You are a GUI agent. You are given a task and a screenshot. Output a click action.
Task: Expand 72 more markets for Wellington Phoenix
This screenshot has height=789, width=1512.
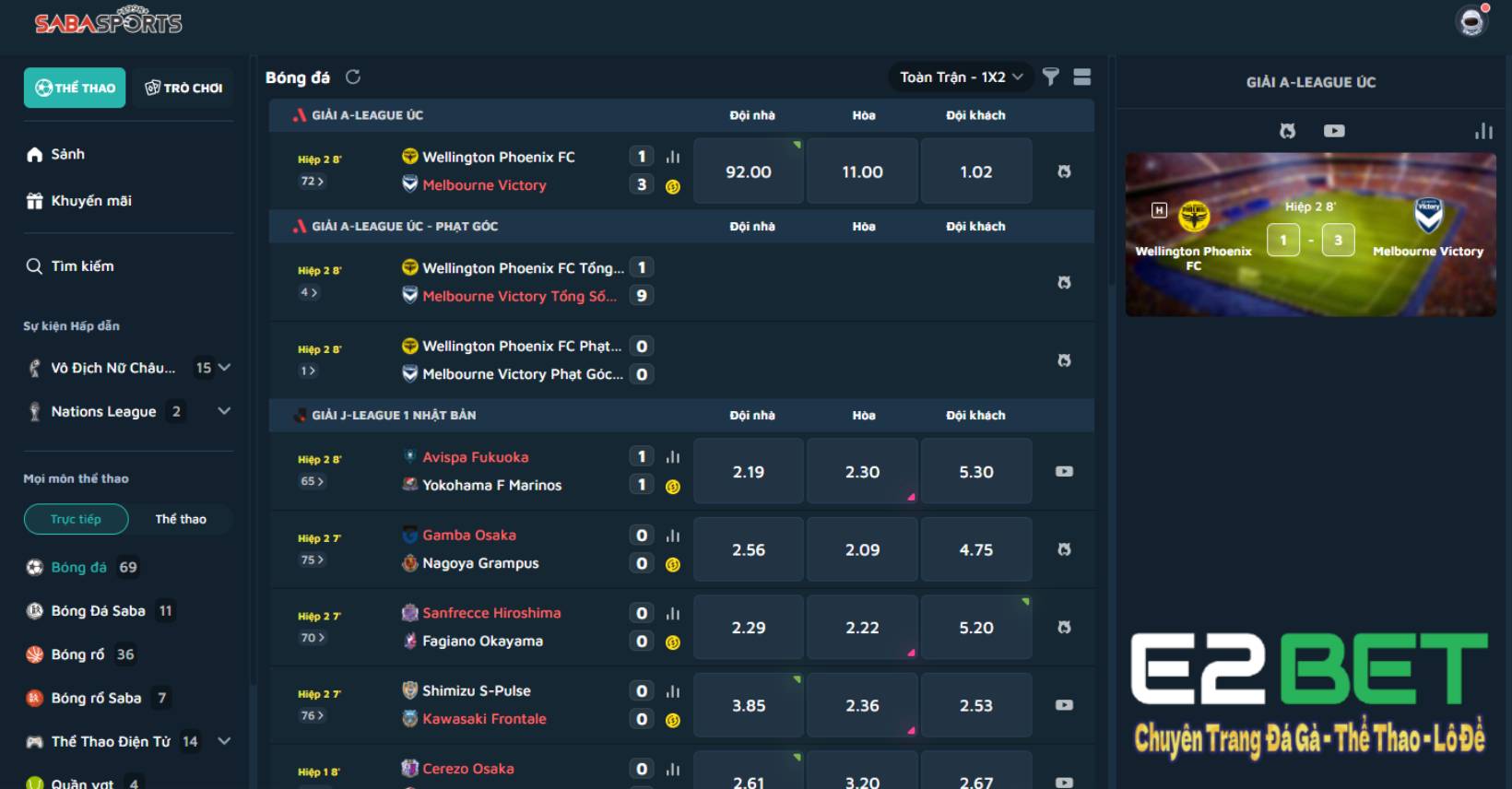[312, 182]
